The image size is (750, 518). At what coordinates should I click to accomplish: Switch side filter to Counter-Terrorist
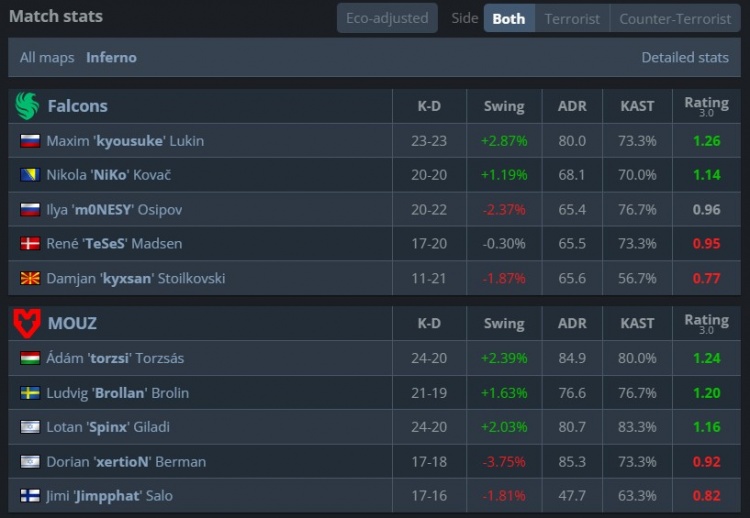(675, 18)
